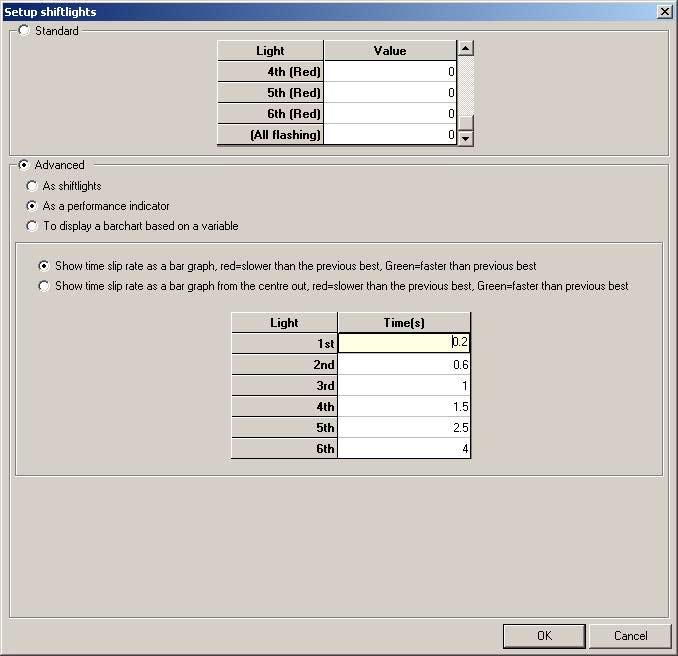The height and width of the screenshot is (656, 678).
Task: Select the Standard radio button
Action: [25, 31]
